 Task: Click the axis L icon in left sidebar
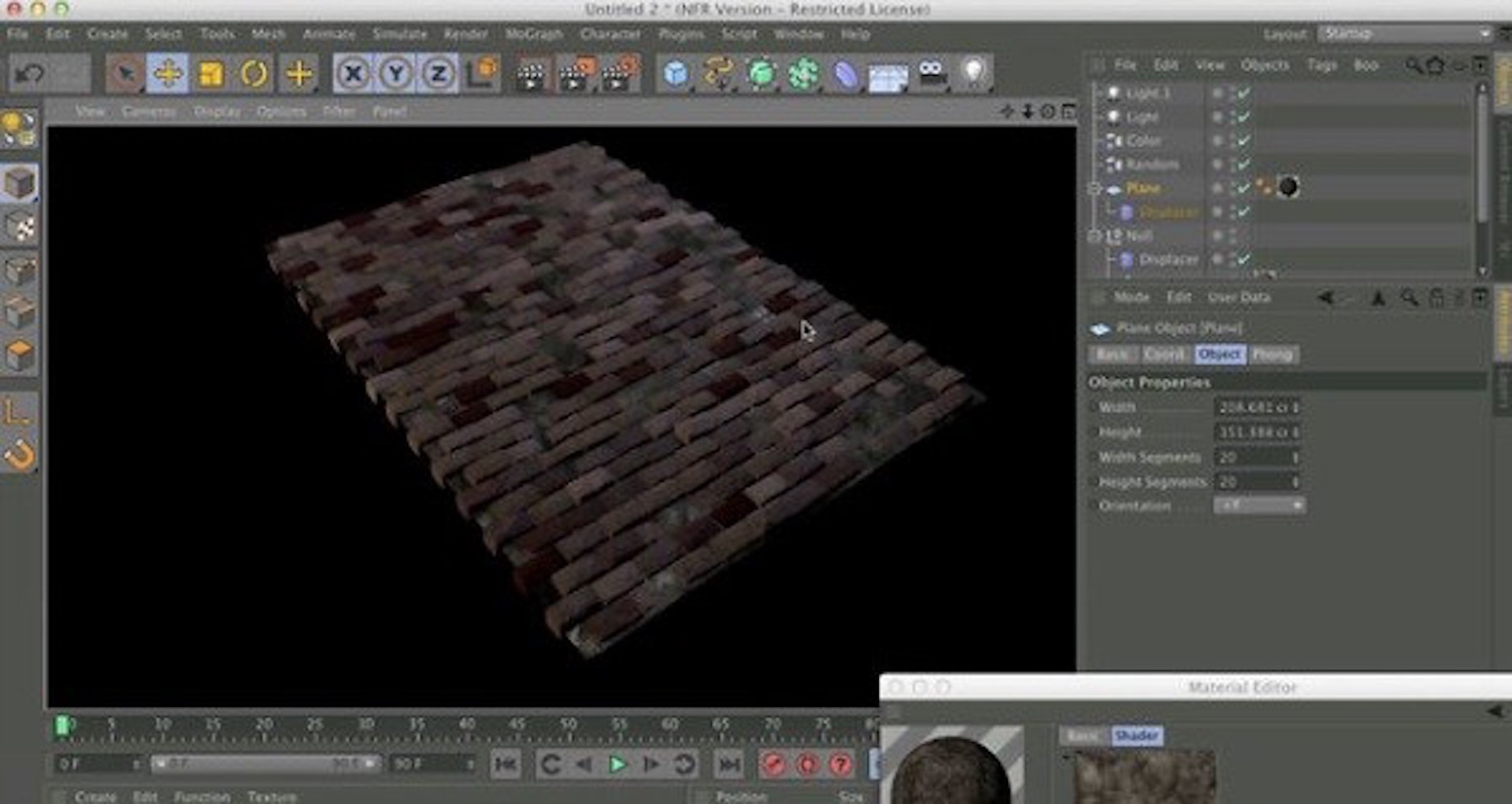coord(17,412)
